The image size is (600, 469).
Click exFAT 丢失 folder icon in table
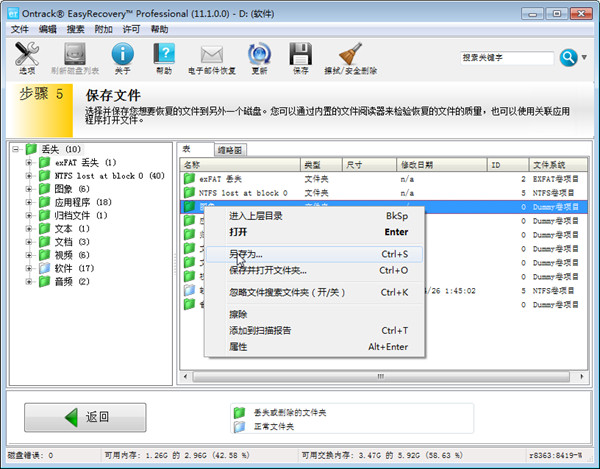(189, 179)
